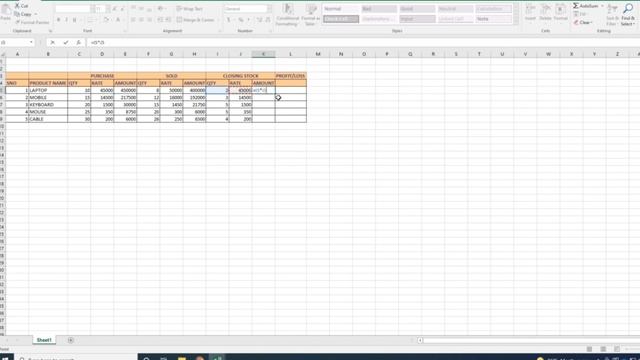Screen dimensions: 640x360
Task: Confirm formula with the checkmark icon
Action: (65, 42)
